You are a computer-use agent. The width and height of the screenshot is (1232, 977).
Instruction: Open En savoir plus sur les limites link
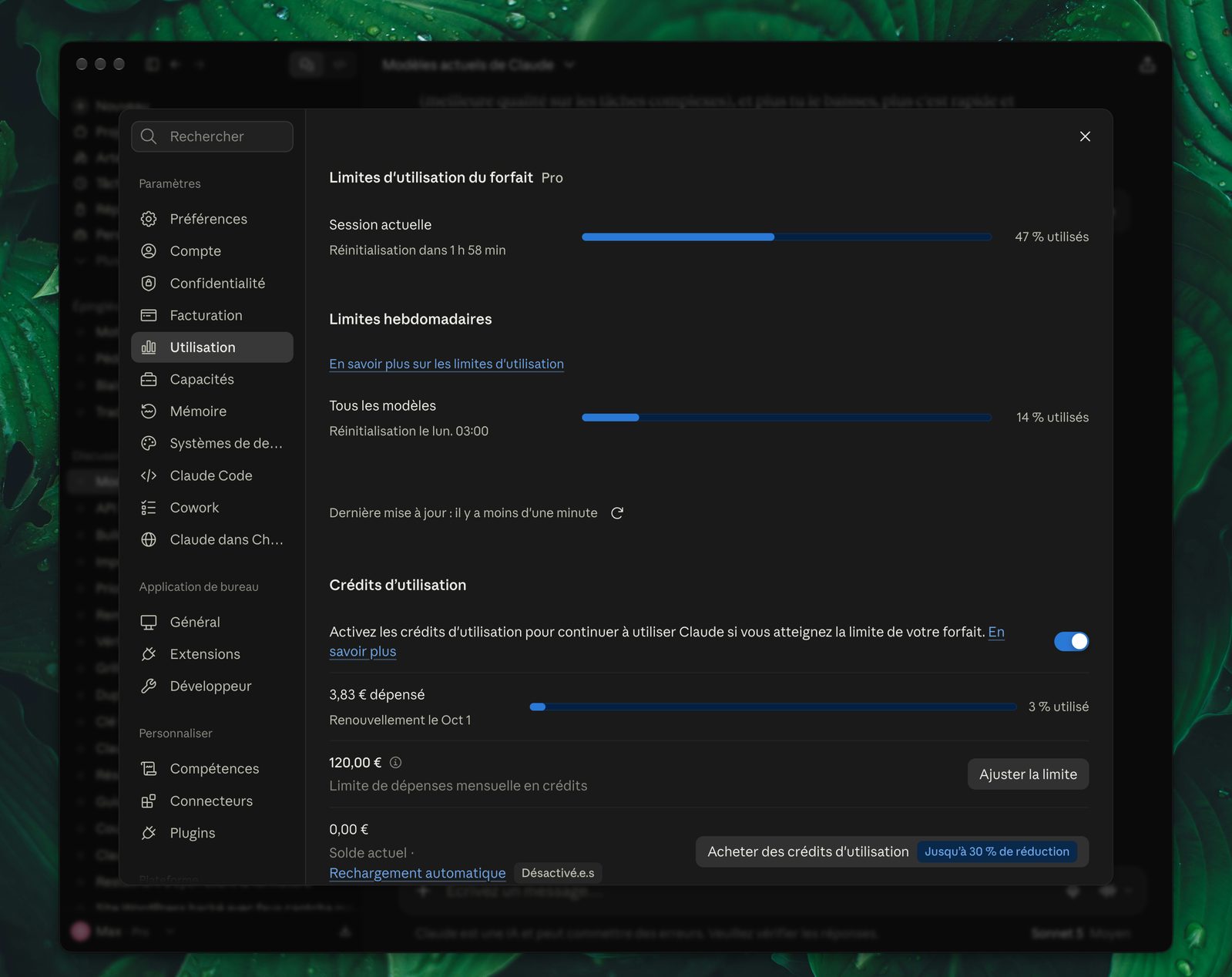pyautogui.click(x=446, y=364)
